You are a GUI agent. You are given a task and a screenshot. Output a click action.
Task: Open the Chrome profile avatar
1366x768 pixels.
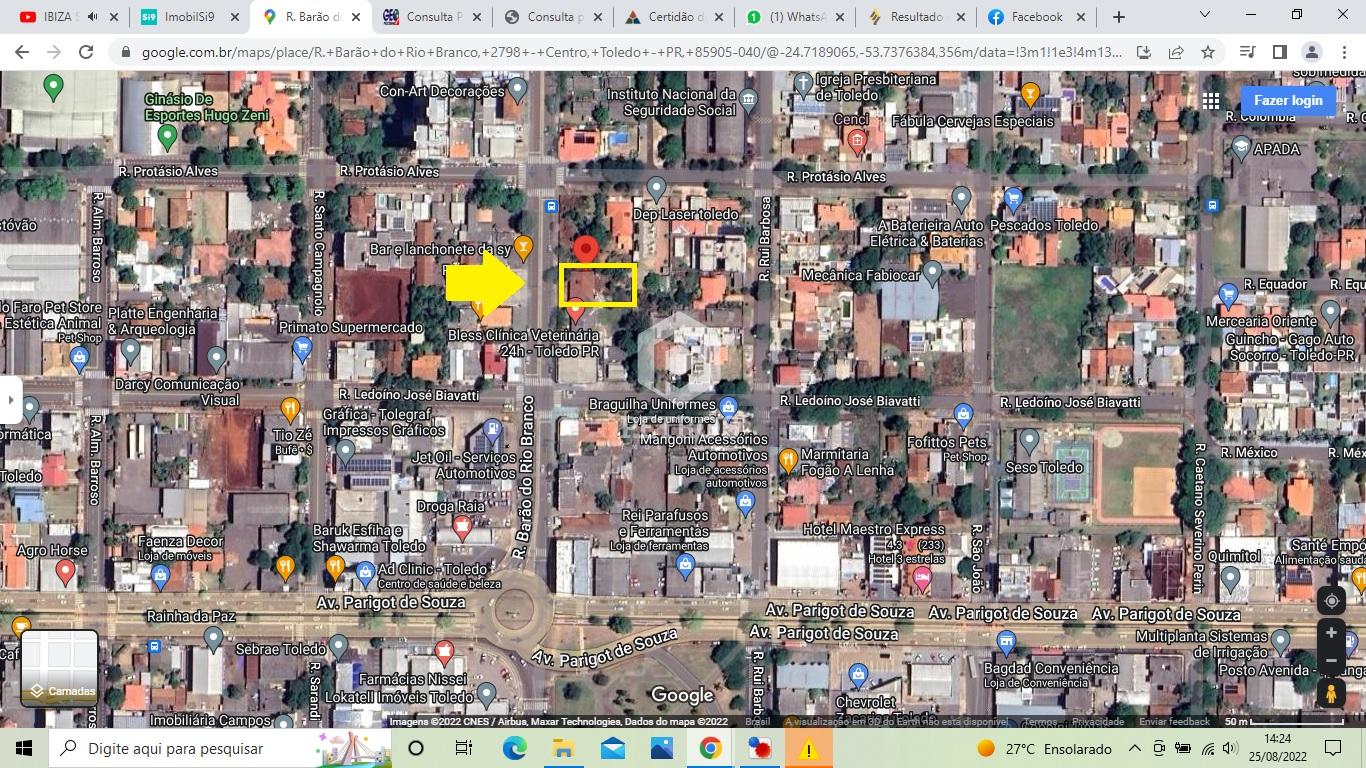click(x=1311, y=52)
